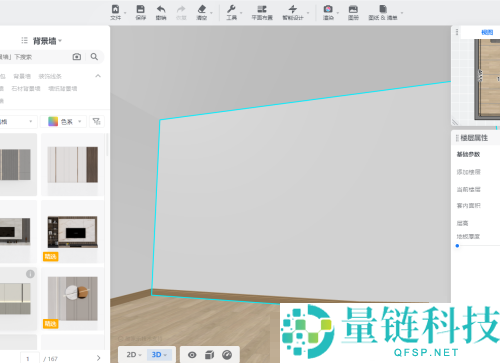
Task: Click the drag handle beside 楼层属性 title
Action: point(457,138)
